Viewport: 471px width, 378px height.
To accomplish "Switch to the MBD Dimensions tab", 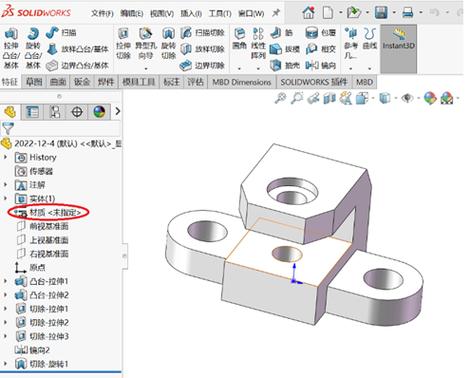I will click(x=242, y=82).
